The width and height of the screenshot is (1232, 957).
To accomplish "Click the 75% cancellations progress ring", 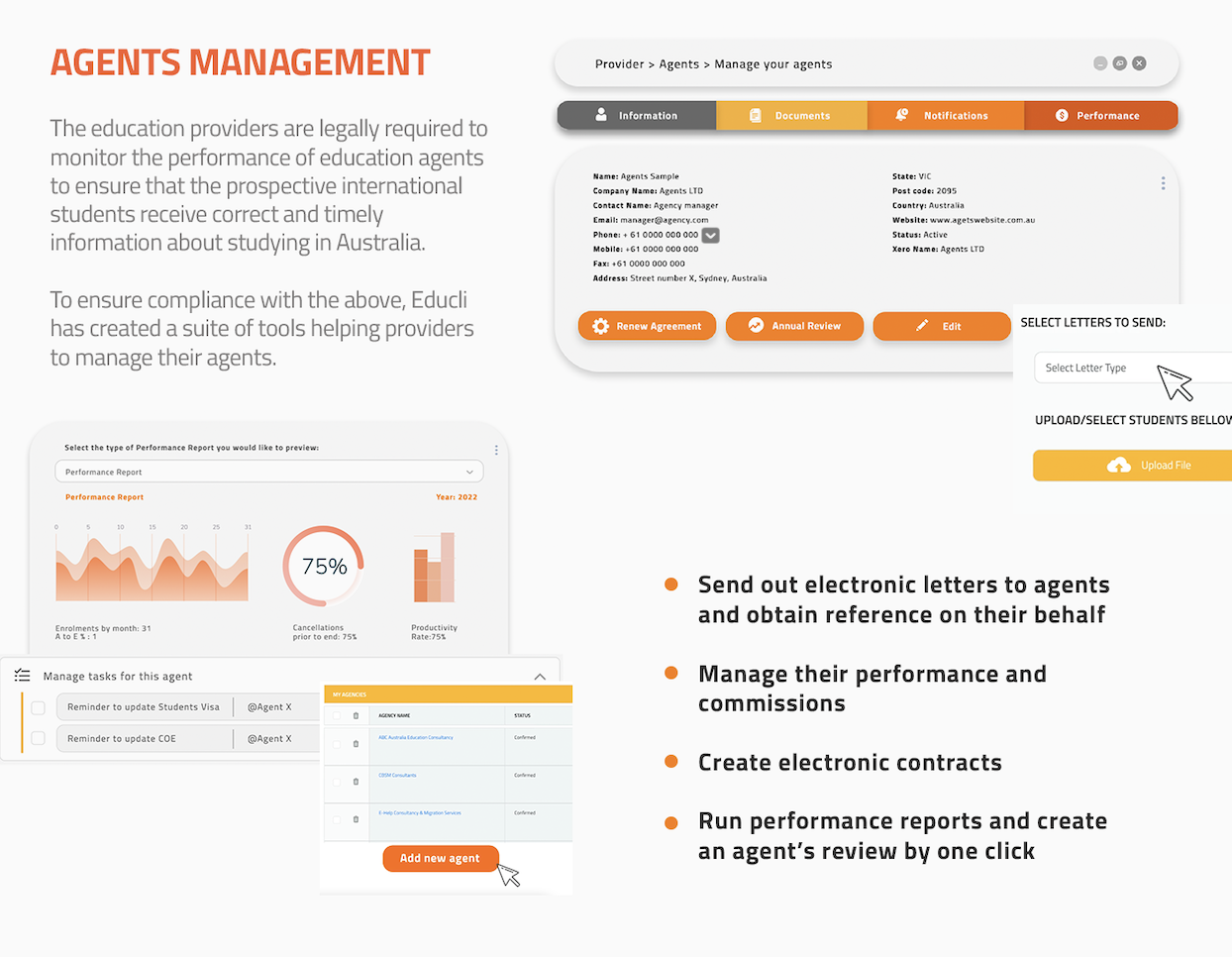I will pyautogui.click(x=324, y=567).
